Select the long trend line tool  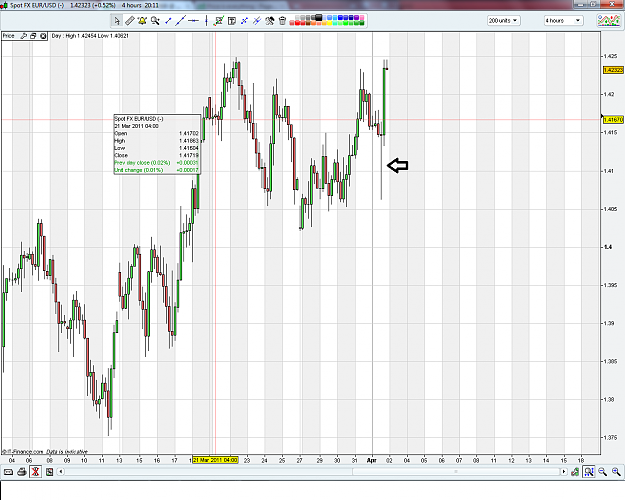coord(181,21)
